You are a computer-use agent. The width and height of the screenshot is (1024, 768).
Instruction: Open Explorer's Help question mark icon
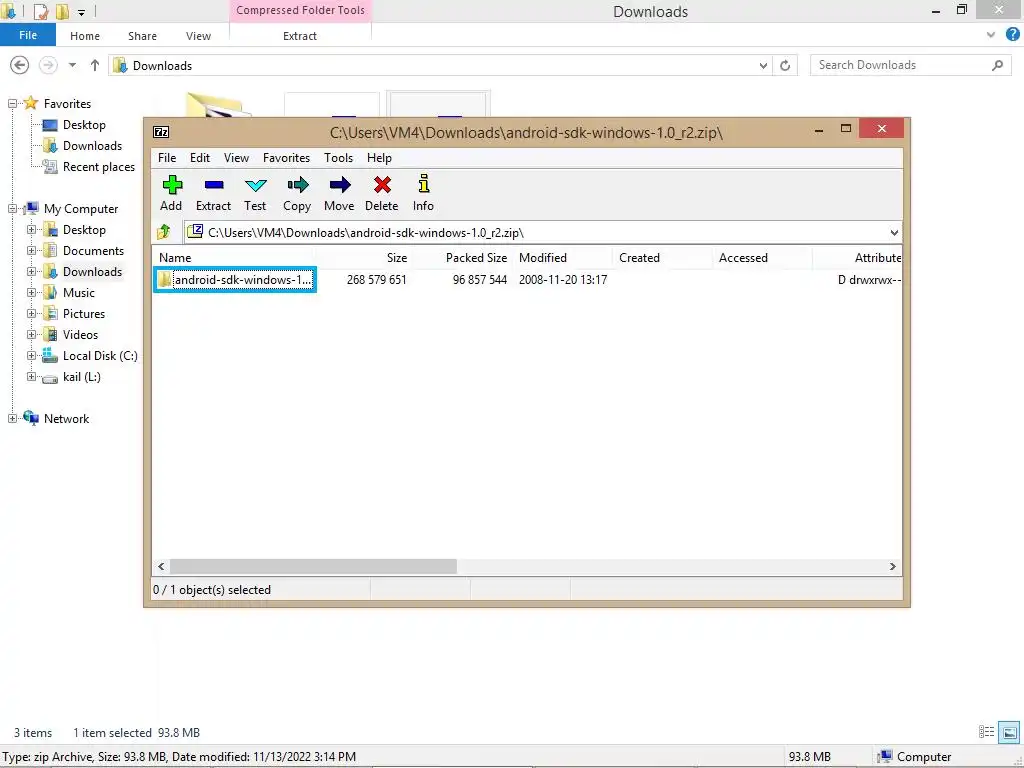(1012, 35)
